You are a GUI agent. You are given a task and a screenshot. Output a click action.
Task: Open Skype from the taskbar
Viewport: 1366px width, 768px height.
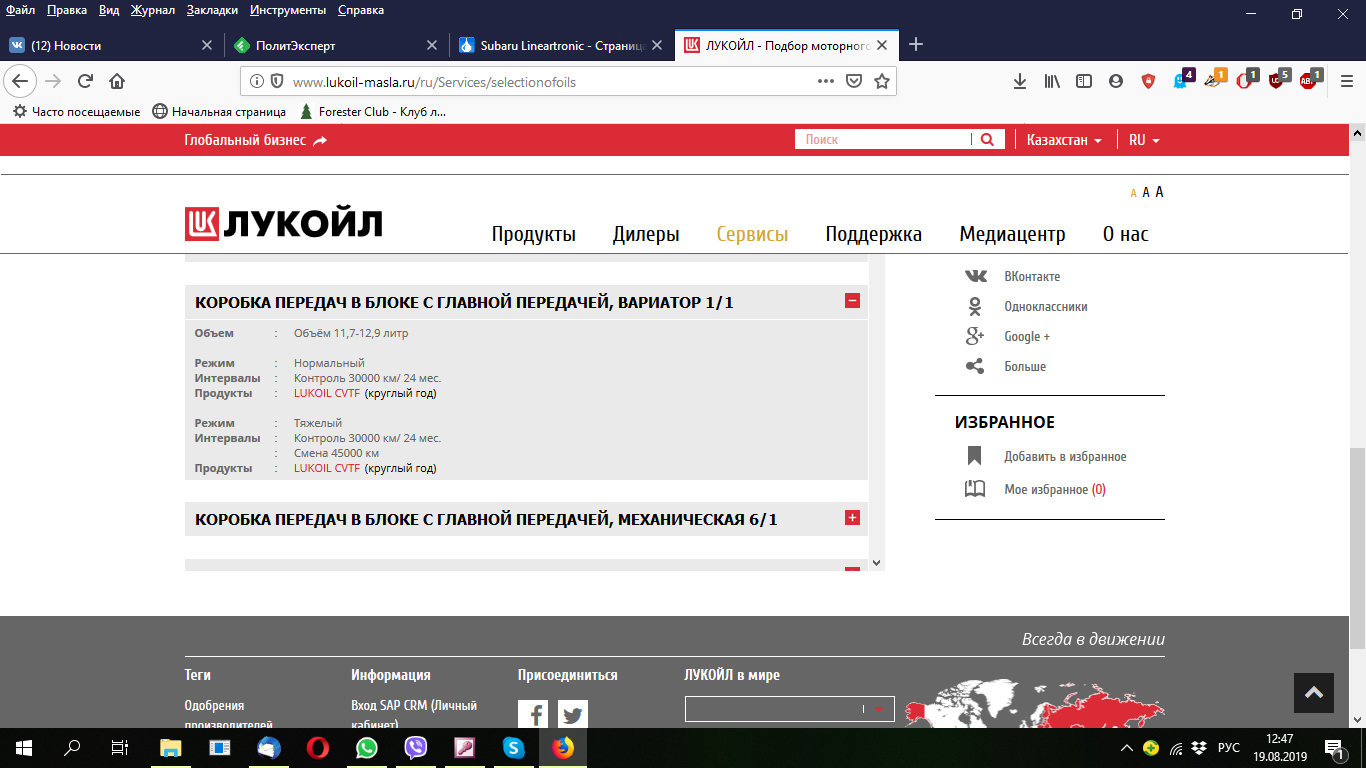(x=514, y=747)
